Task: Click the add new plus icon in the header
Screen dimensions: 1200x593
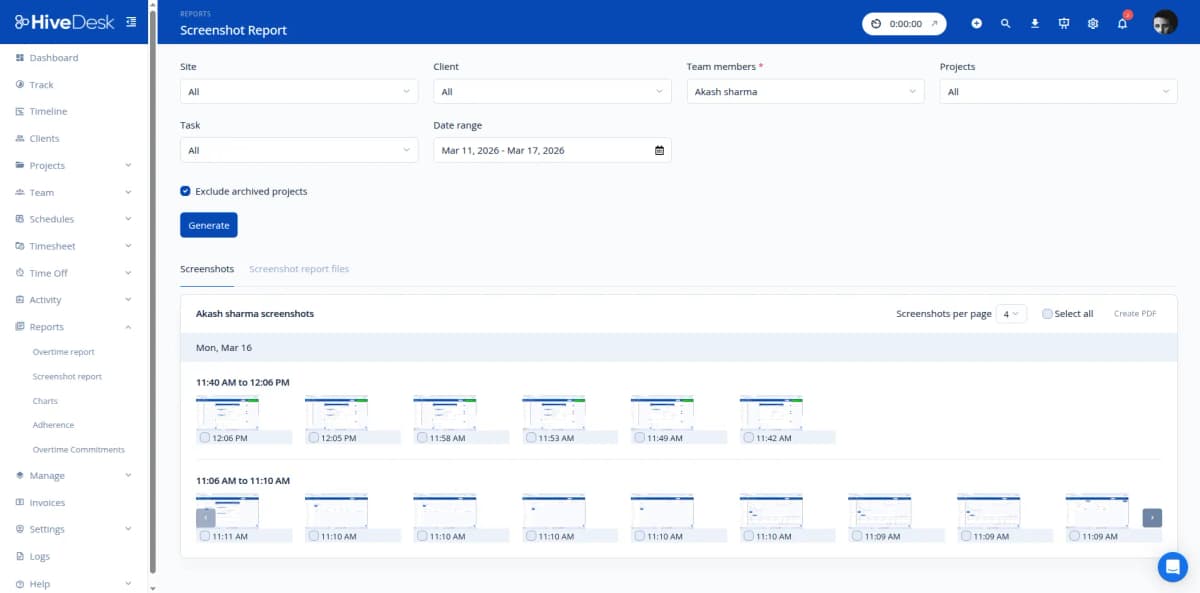Action: (x=977, y=22)
